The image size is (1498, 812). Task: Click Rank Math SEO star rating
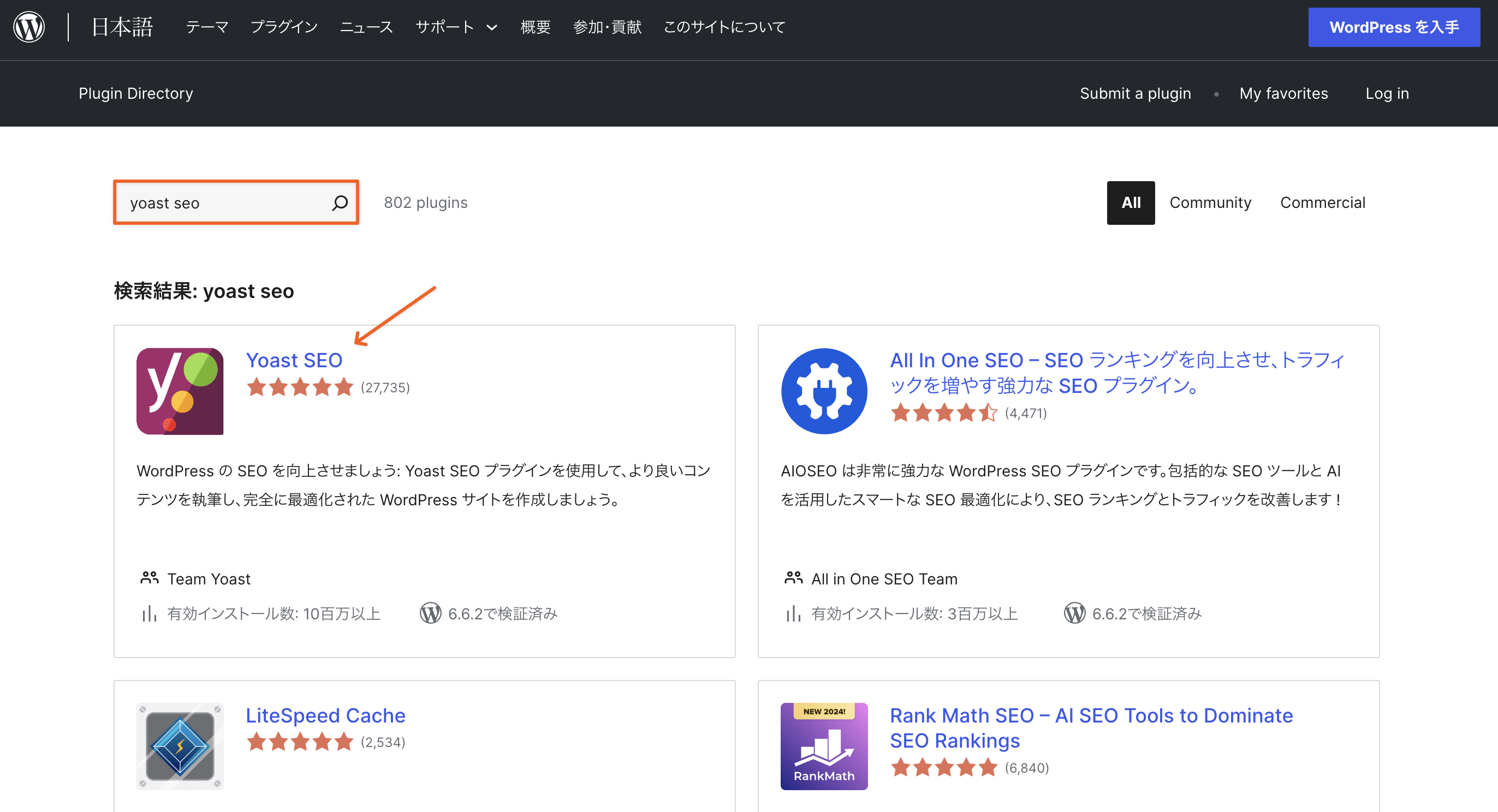944,768
